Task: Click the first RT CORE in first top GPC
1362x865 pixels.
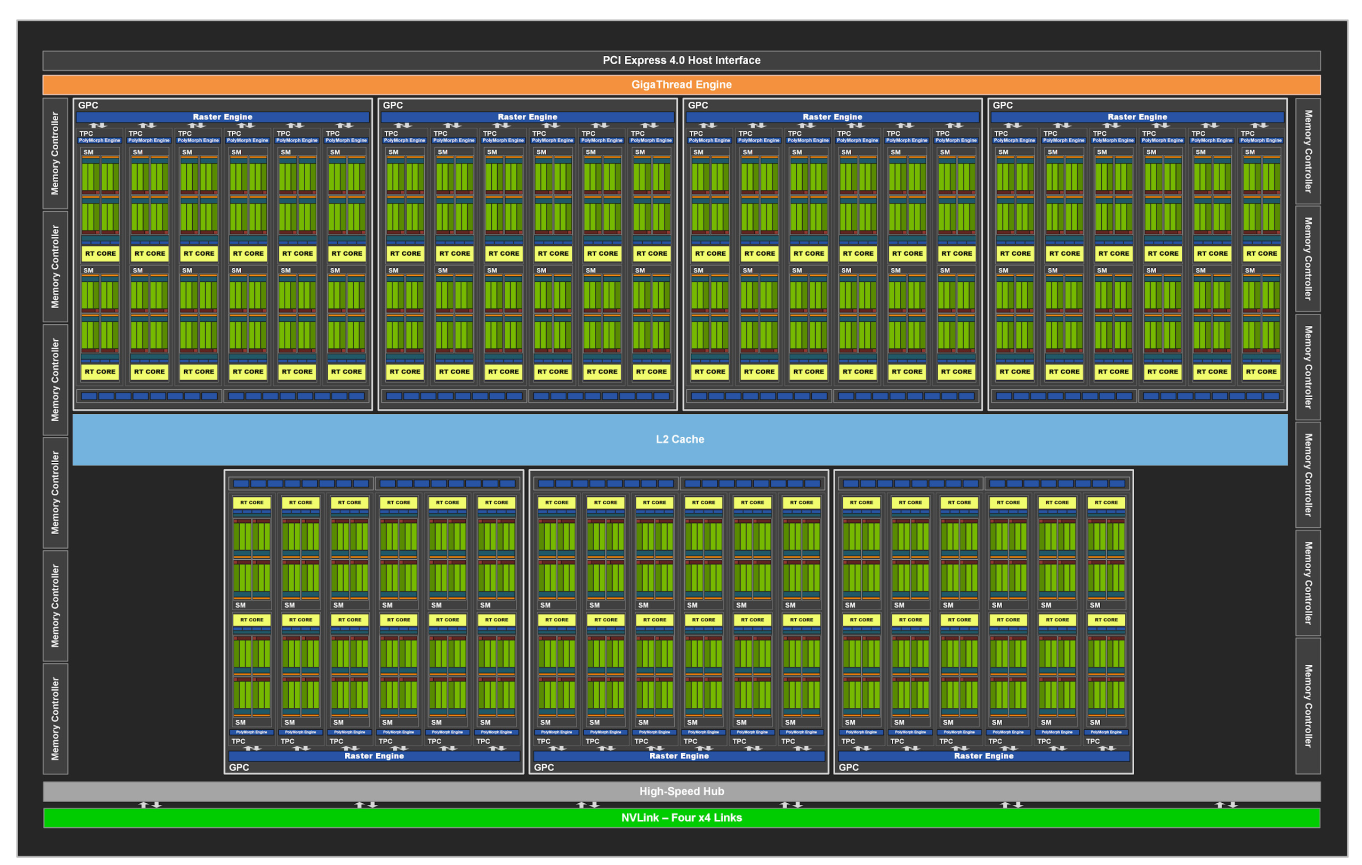Action: [x=100, y=254]
